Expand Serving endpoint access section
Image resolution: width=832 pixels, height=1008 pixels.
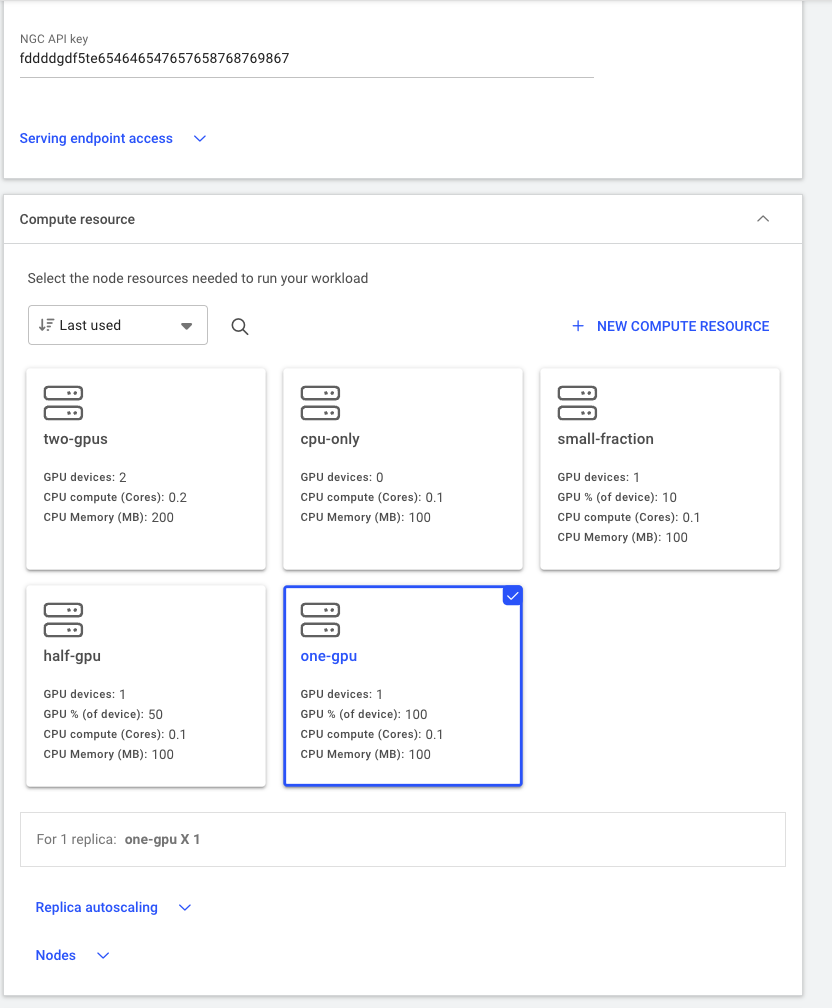pos(113,138)
